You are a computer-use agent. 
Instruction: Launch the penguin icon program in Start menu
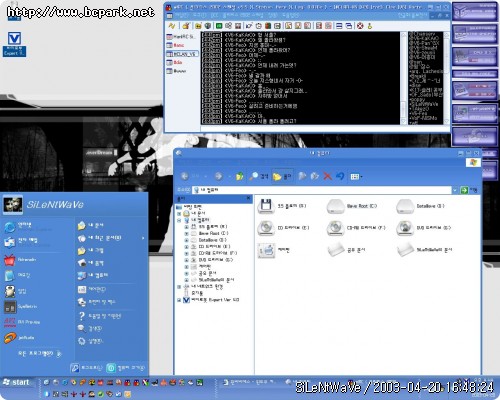[x=15, y=291]
